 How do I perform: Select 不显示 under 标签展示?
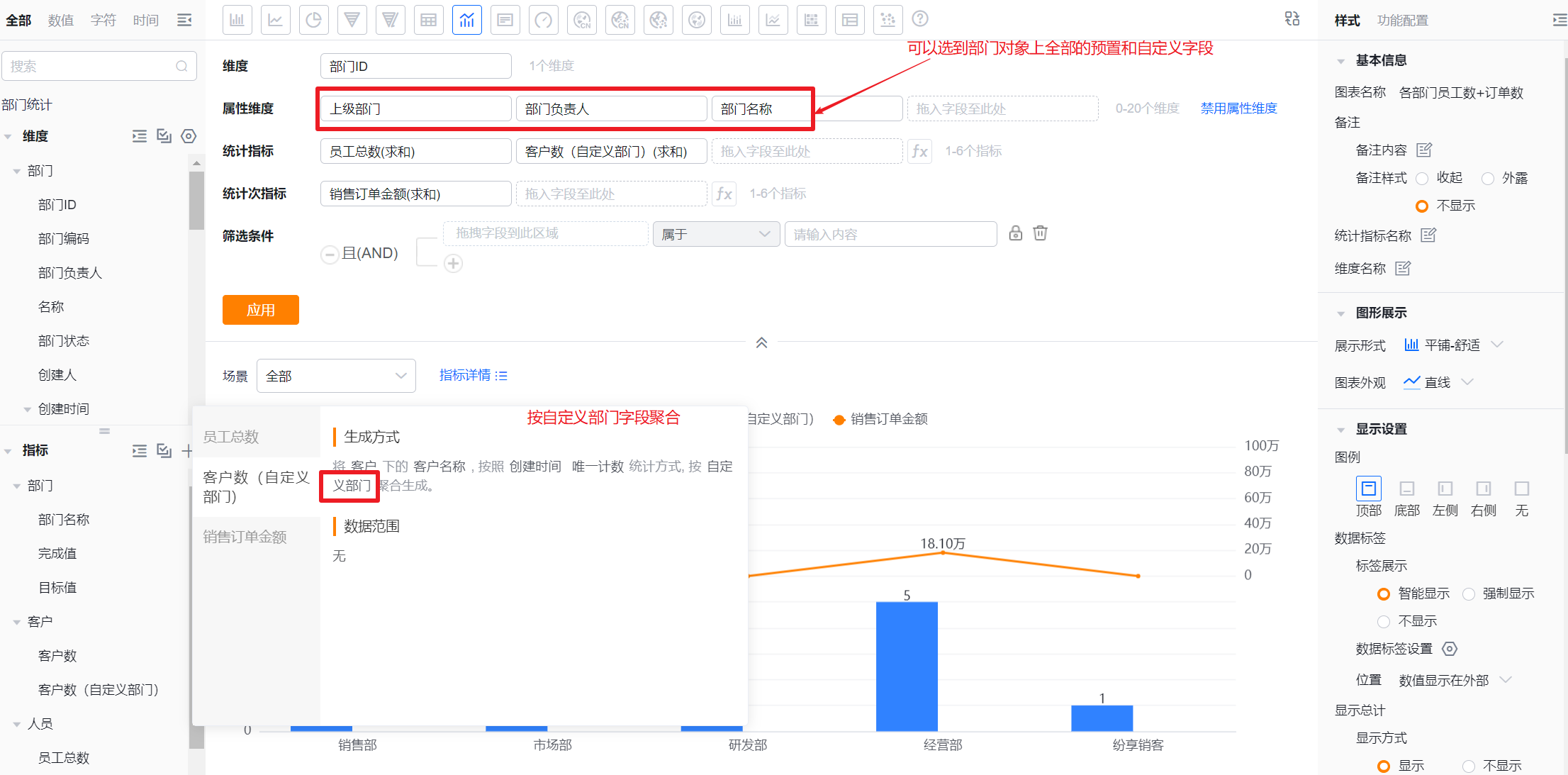[1384, 622]
